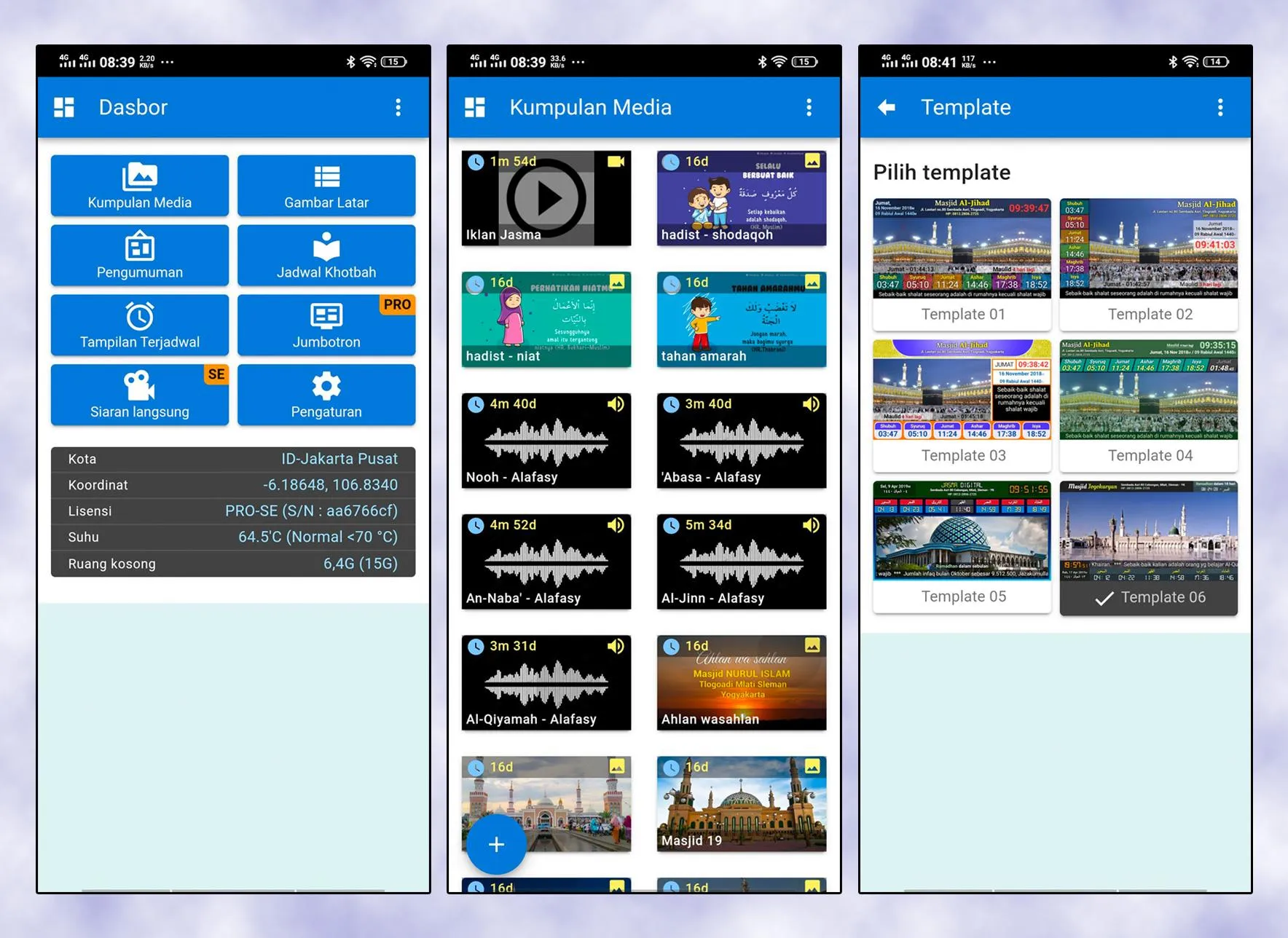Open the Tampilan Terjadwal tile

(x=140, y=326)
